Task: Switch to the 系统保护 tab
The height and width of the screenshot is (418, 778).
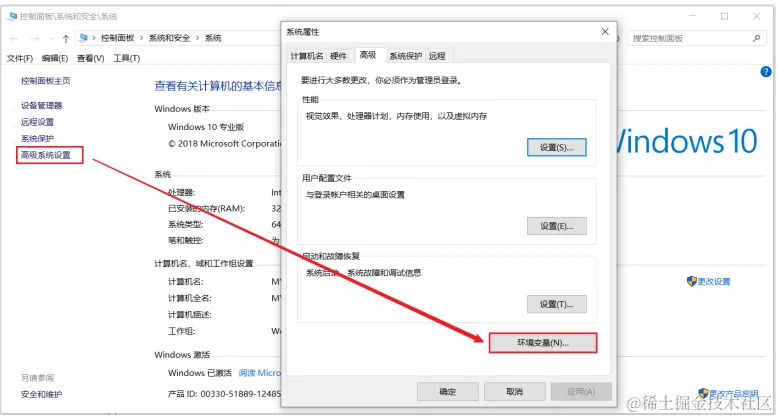Action: pyautogui.click(x=405, y=56)
